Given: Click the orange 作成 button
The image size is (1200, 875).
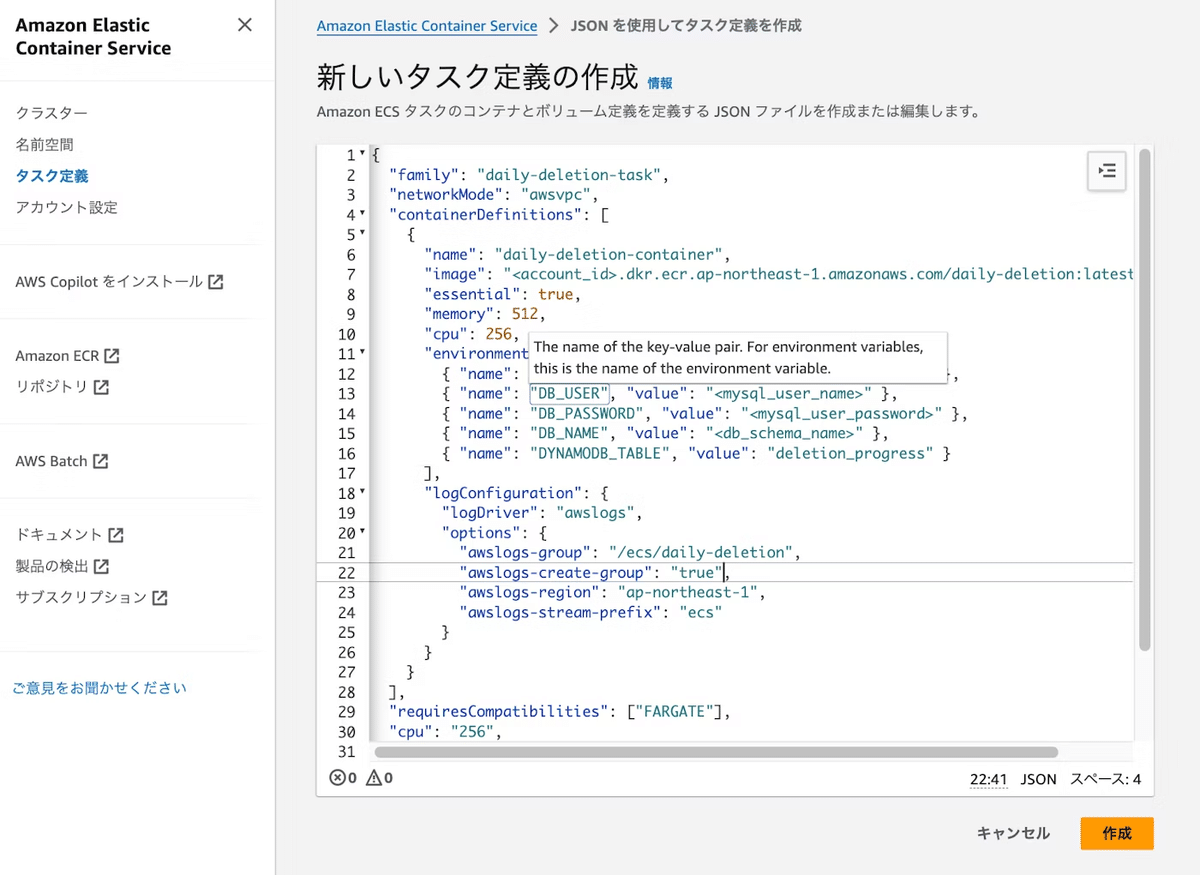Looking at the screenshot, I should tap(1117, 833).
